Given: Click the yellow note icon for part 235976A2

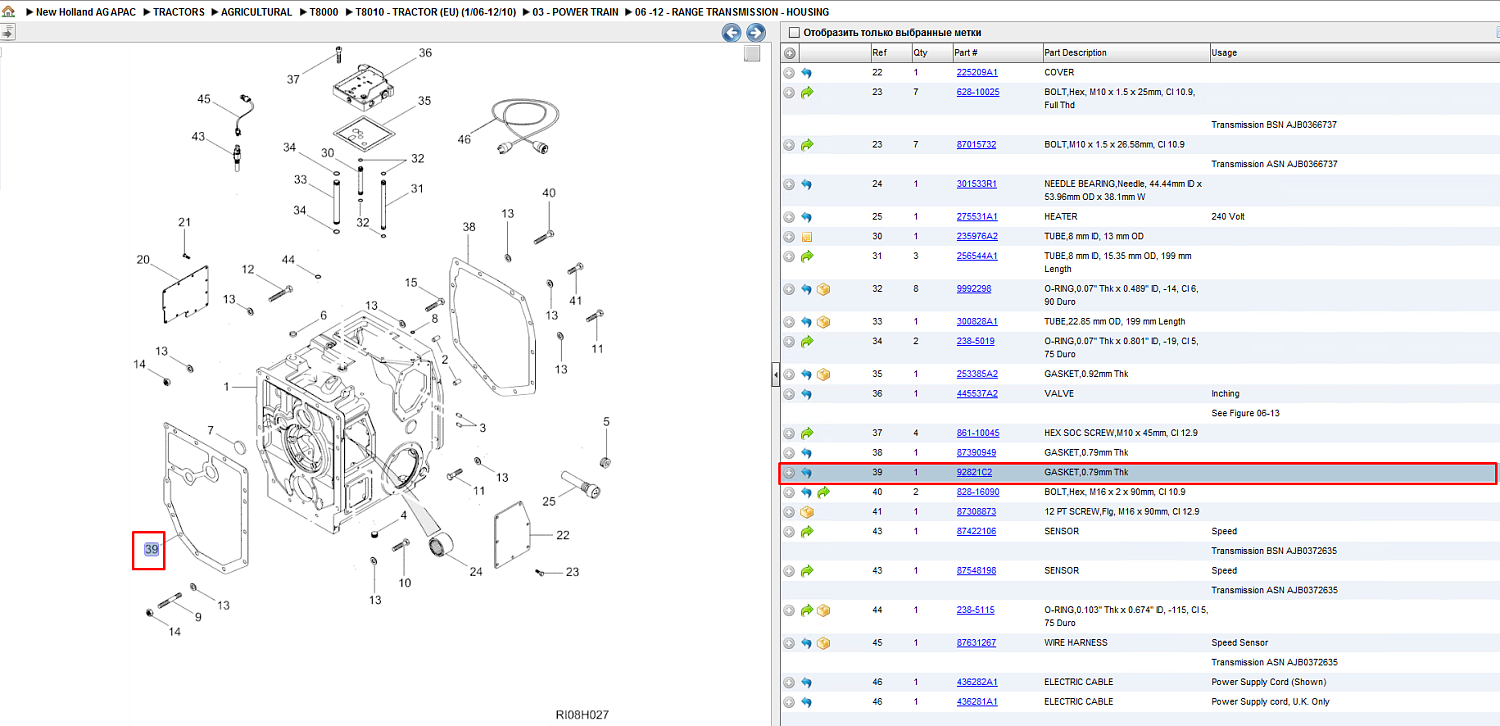Looking at the screenshot, I should pos(807,237).
